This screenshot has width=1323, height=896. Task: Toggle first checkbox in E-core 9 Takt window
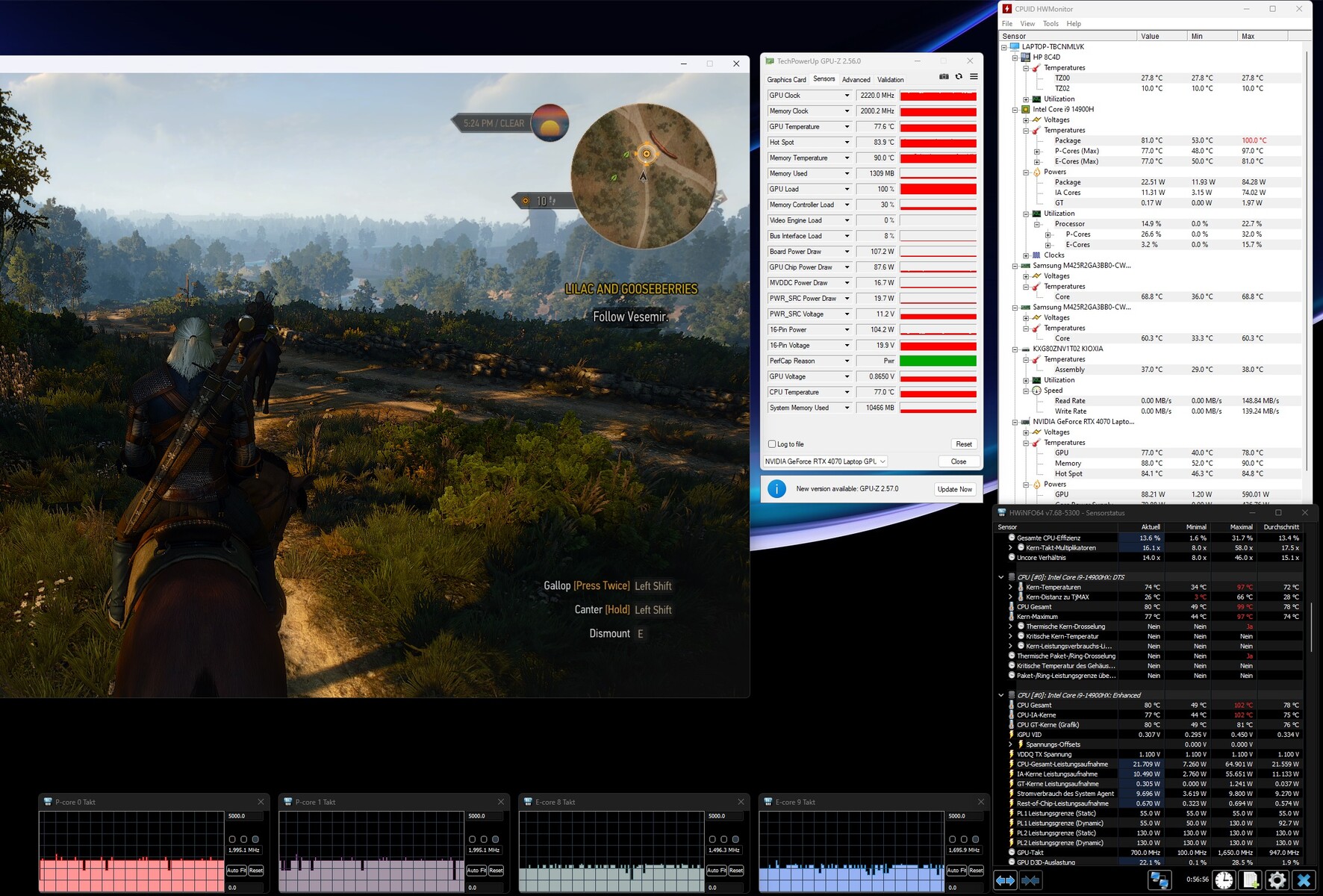(952, 839)
